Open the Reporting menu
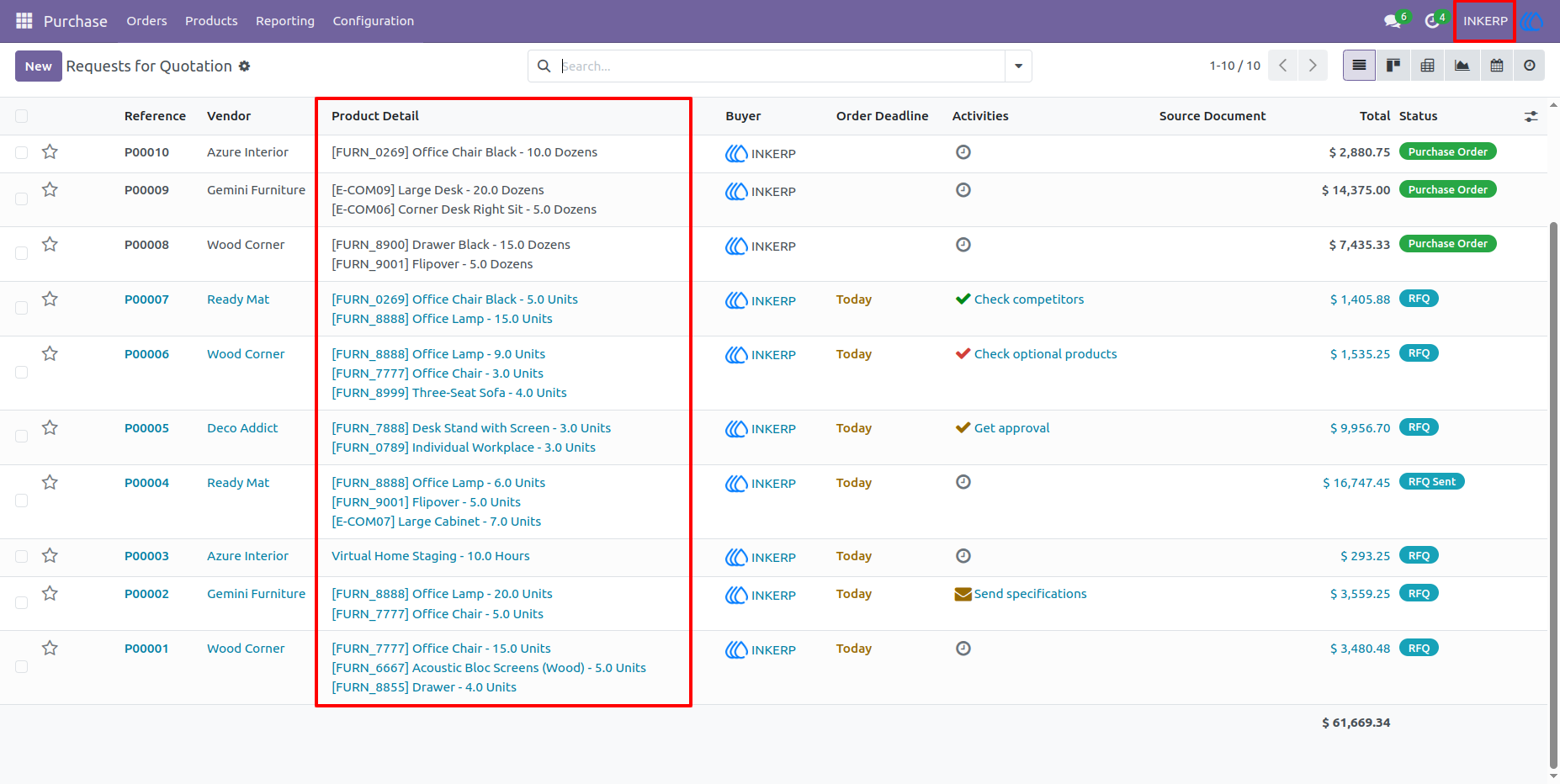The height and width of the screenshot is (784, 1560). [x=285, y=21]
